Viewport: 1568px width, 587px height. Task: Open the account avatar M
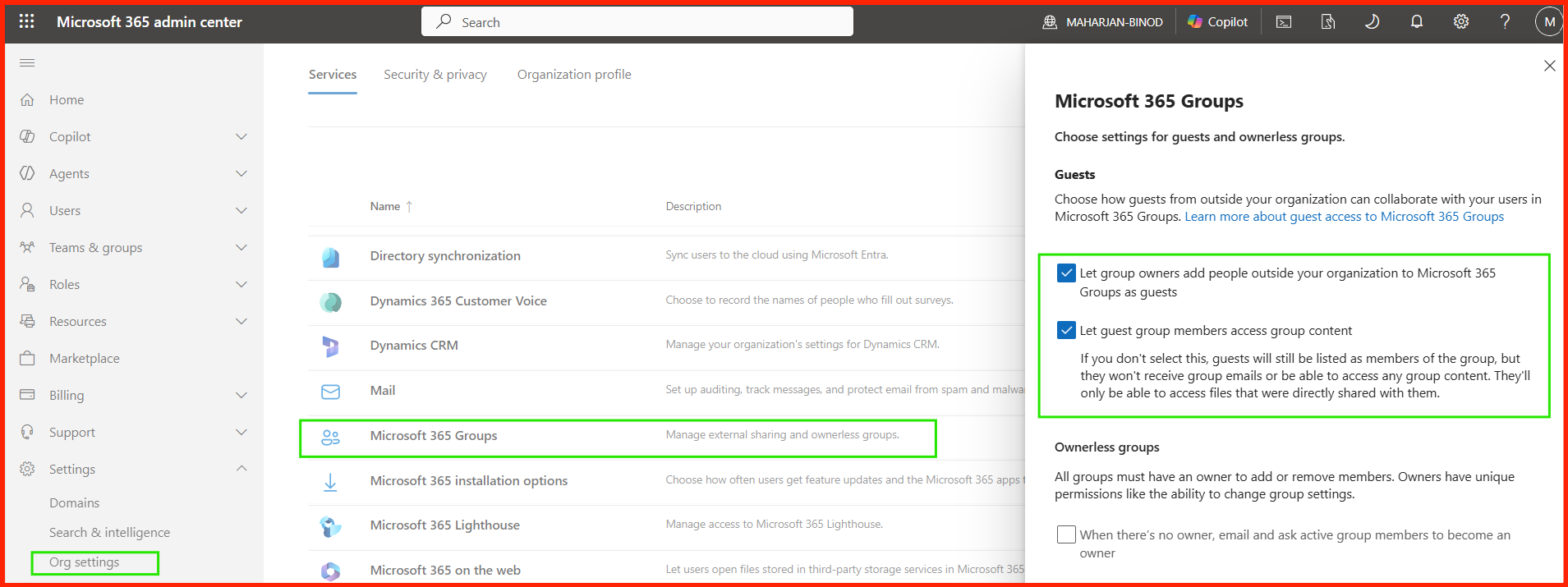(1549, 22)
